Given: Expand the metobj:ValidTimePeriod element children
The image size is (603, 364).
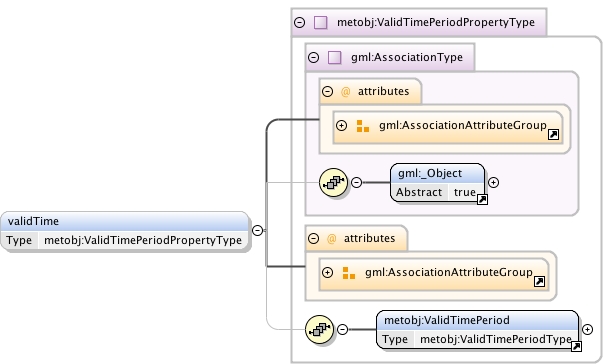Looking at the screenshot, I should 587,329.
